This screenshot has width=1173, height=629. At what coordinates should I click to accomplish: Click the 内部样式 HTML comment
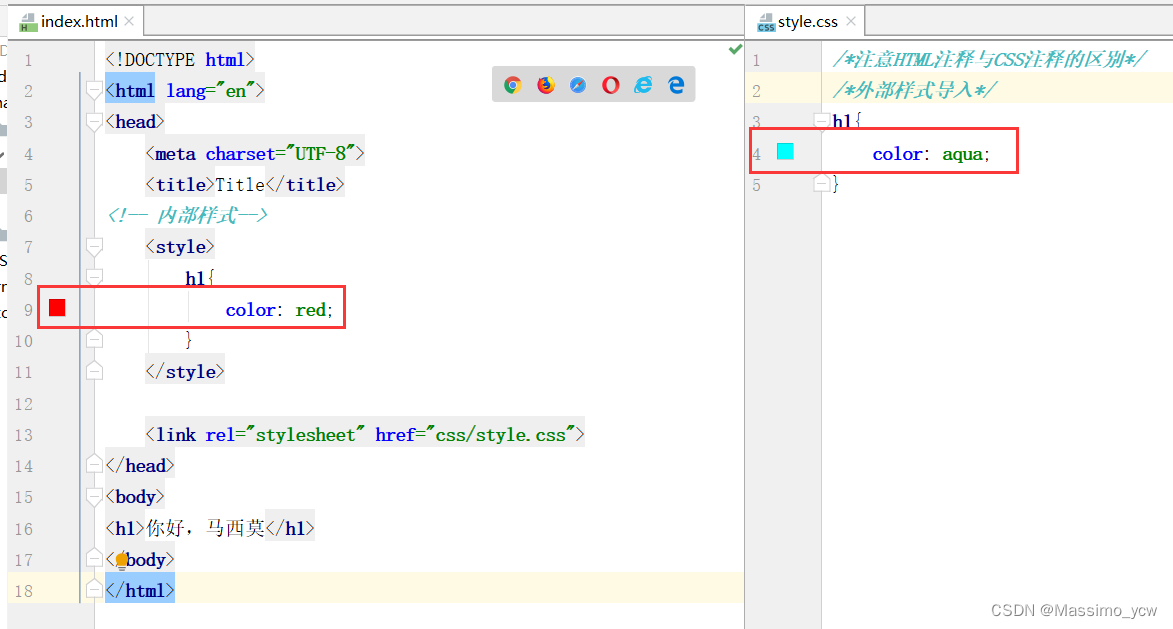coord(187,215)
